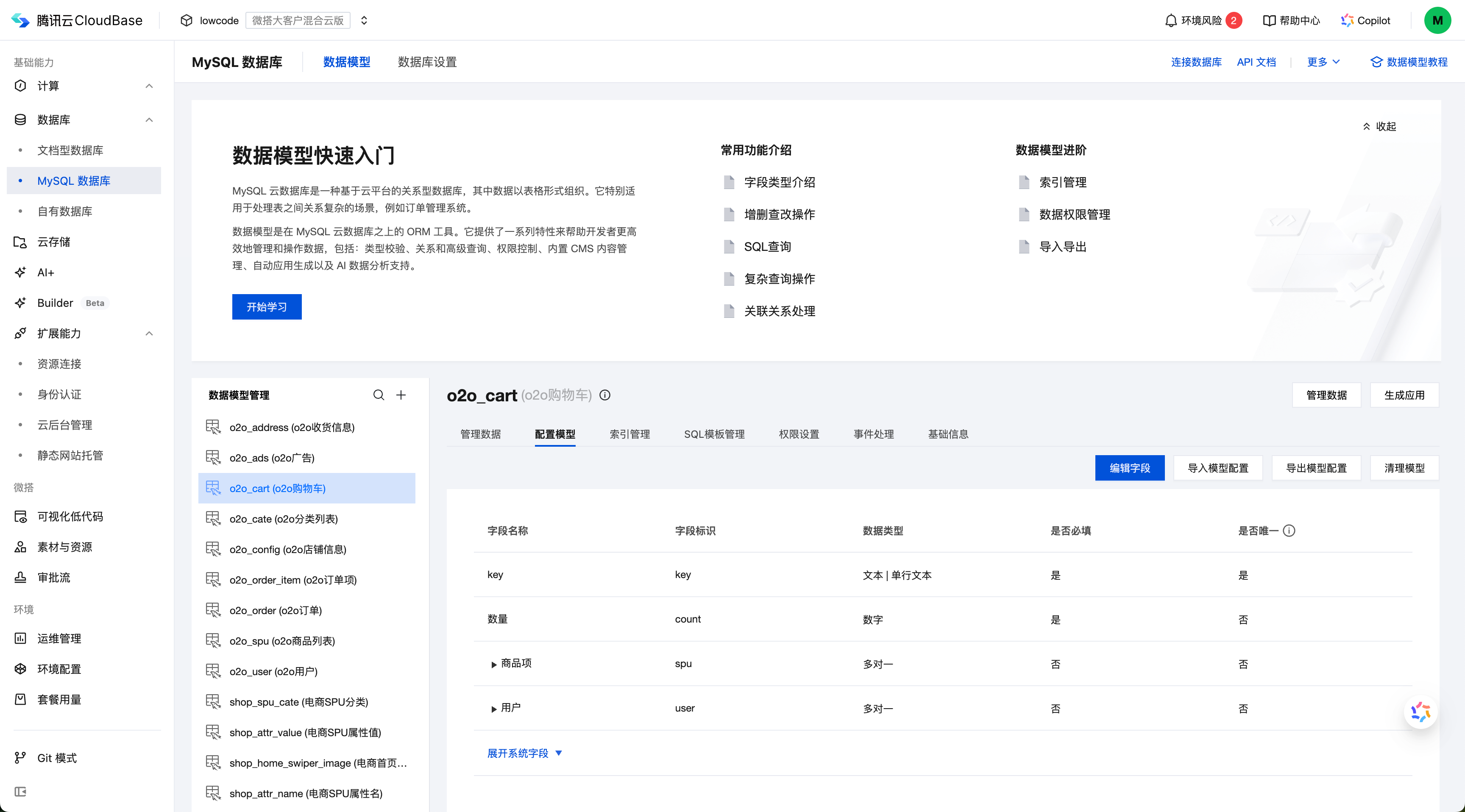Viewport: 1465px width, 812px height.
Task: Open 云存储 in the sidebar
Action: (x=53, y=242)
